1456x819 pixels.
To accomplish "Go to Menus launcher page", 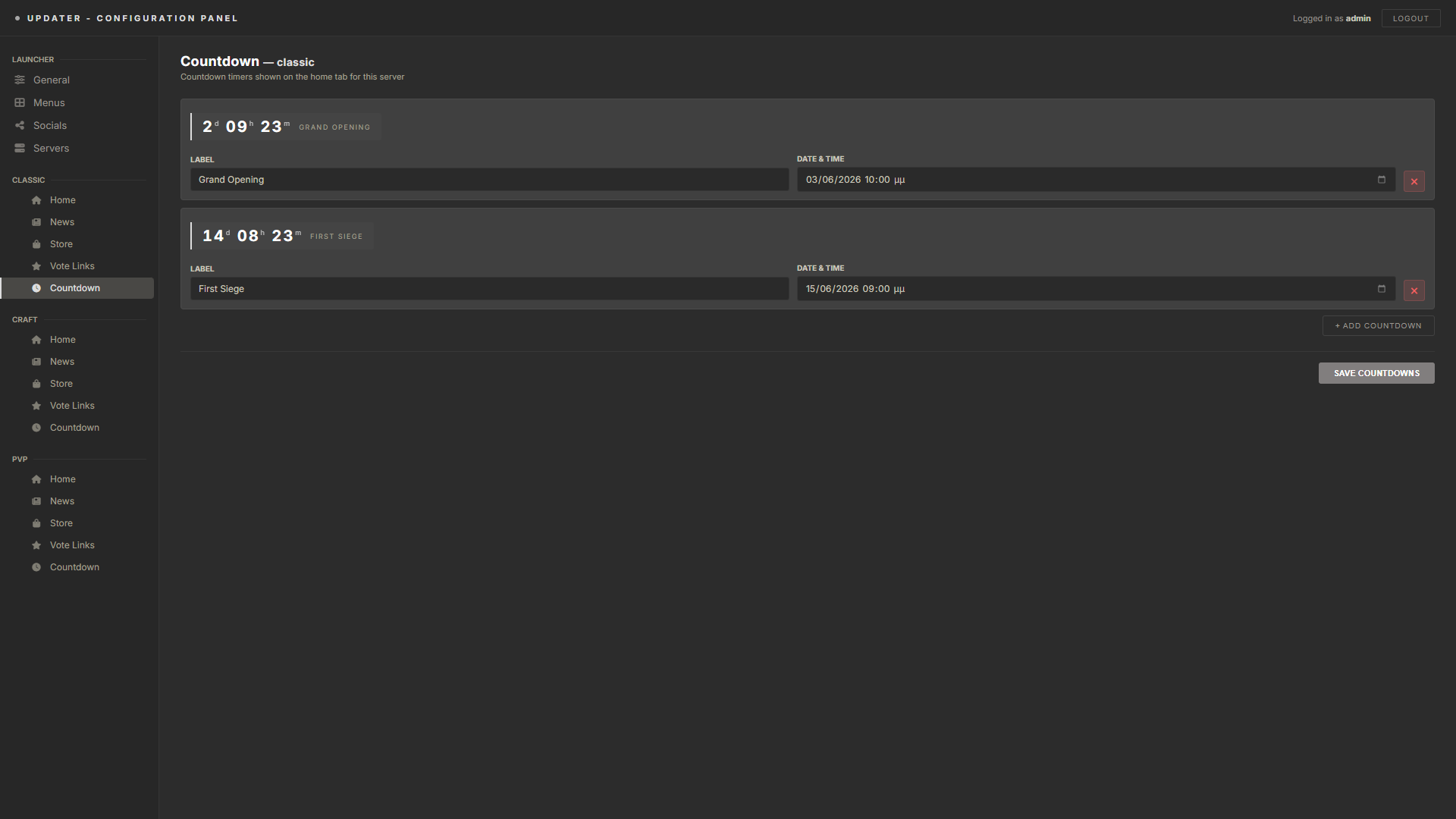I will point(77,102).
